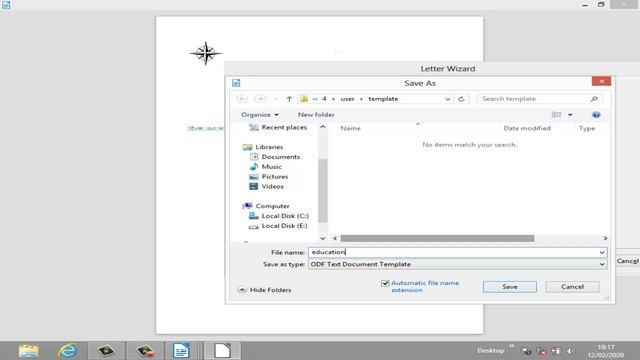Refresh the template folder listing

pyautogui.click(x=461, y=99)
